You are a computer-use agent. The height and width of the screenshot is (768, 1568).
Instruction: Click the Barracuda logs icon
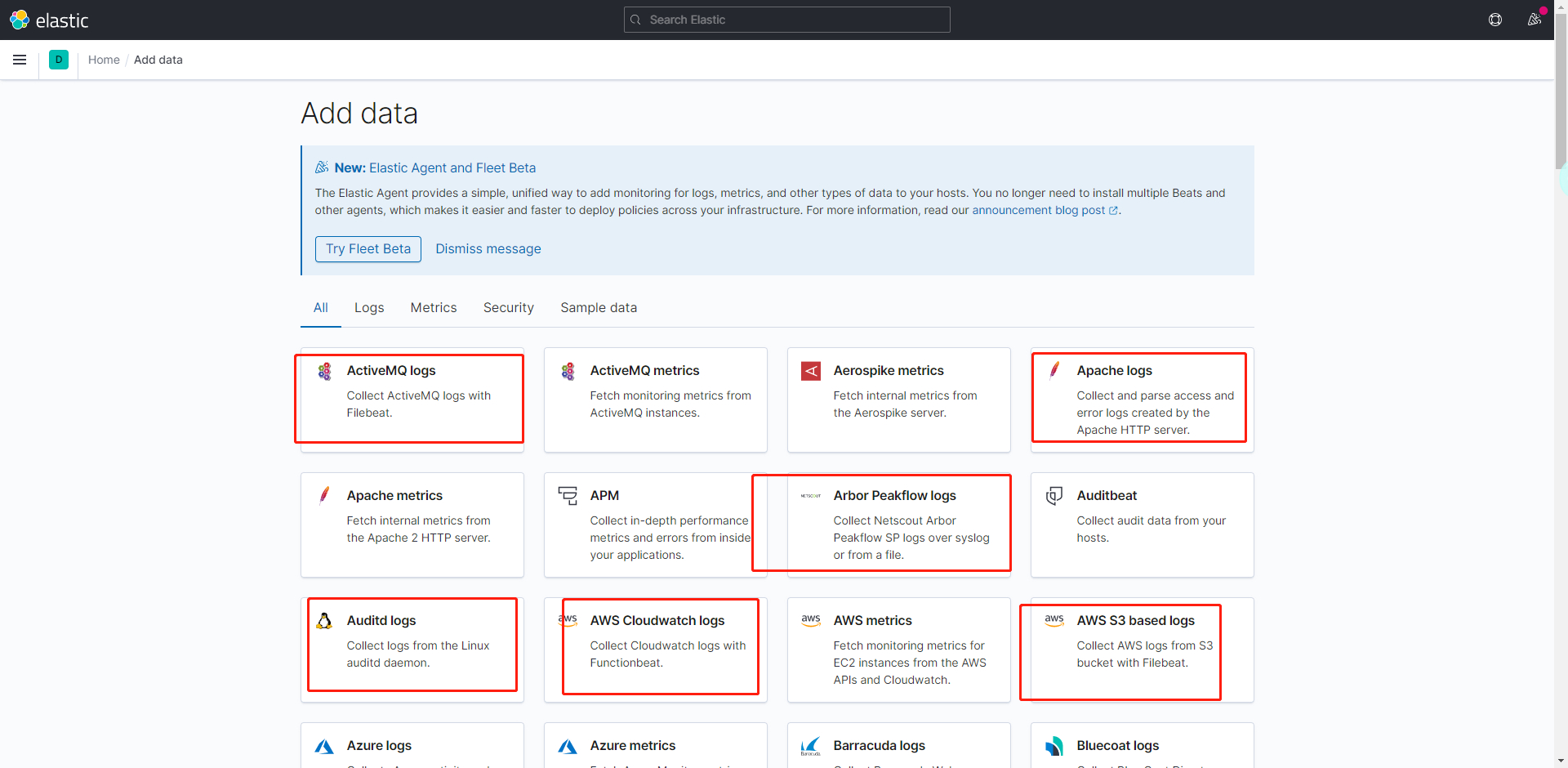point(811,746)
